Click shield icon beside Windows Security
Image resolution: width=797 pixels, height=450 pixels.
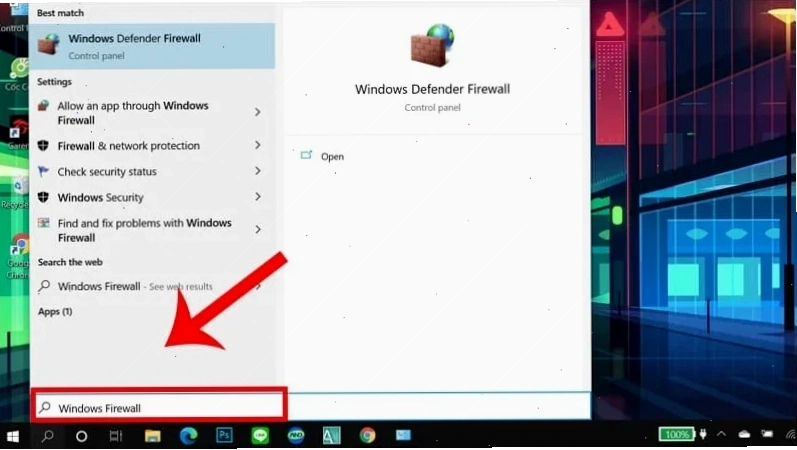pyautogui.click(x=43, y=197)
